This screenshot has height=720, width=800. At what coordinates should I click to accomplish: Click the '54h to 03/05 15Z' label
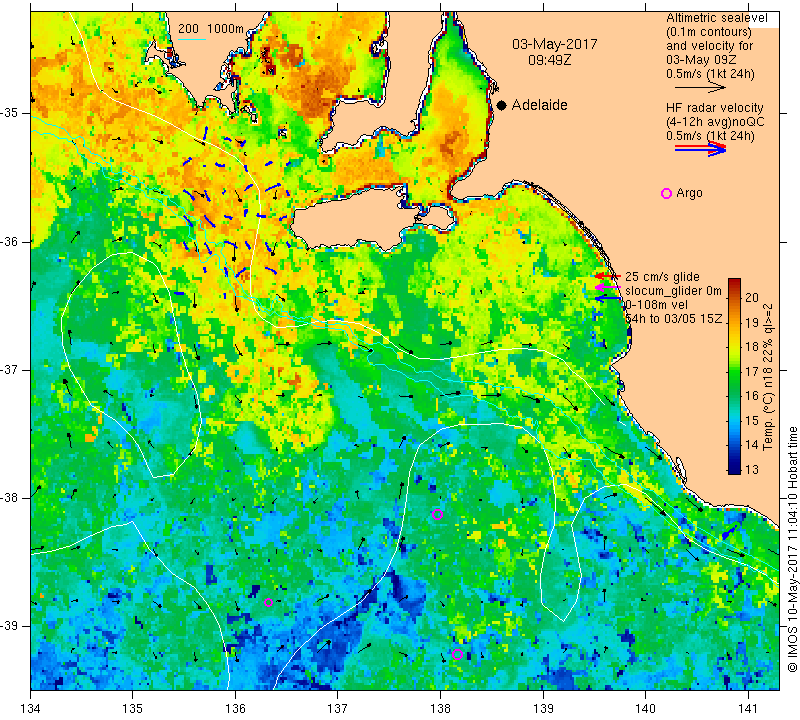click(673, 319)
